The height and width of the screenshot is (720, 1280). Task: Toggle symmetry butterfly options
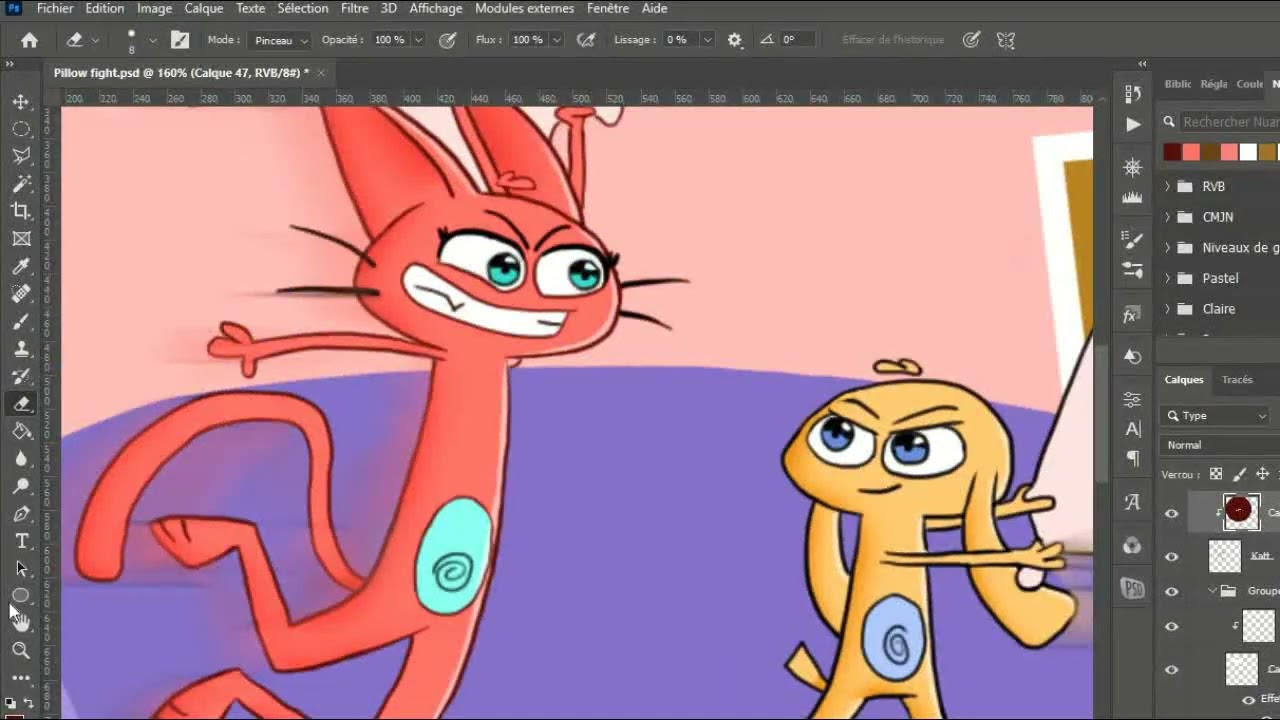point(1006,40)
